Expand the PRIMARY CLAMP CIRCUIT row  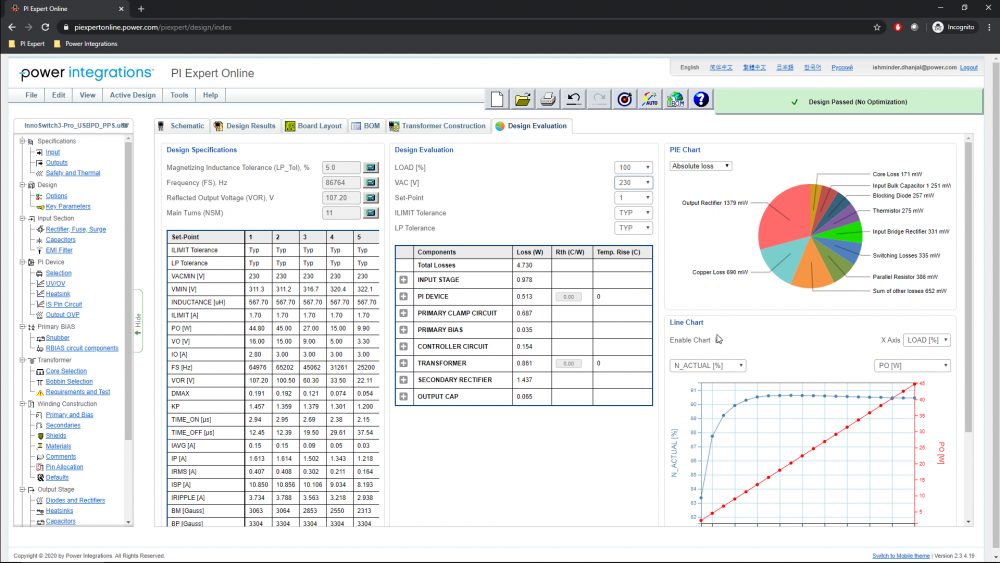point(404,313)
